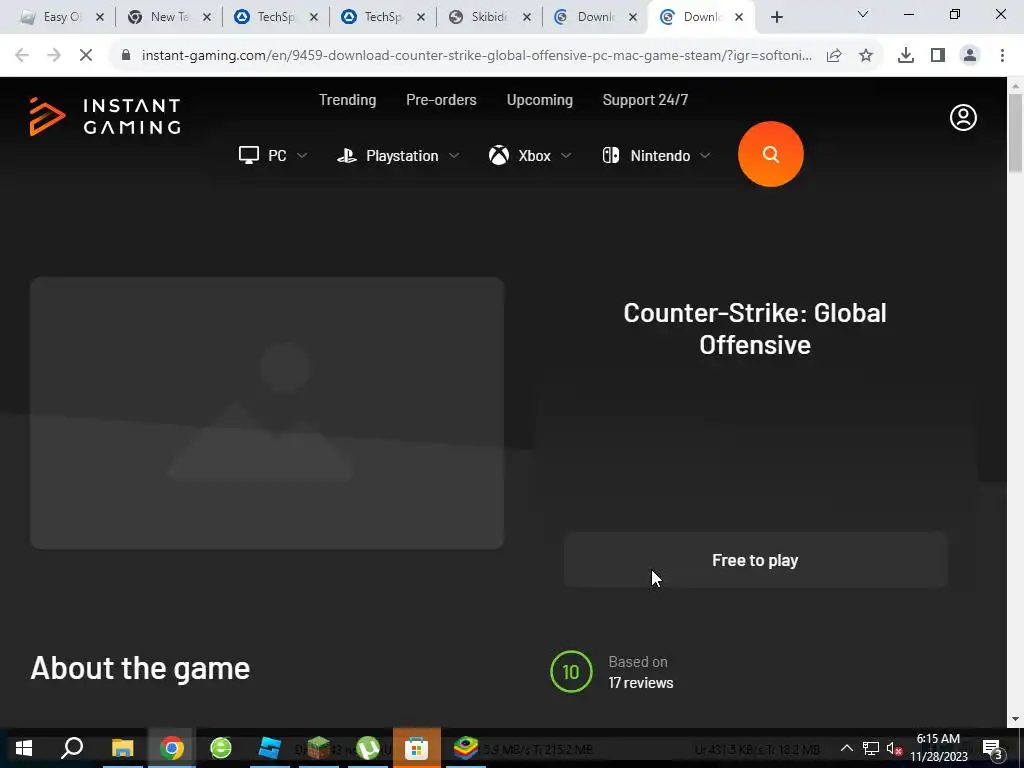Open Chrome downloads icon
The height and width of the screenshot is (768, 1024).
click(906, 56)
